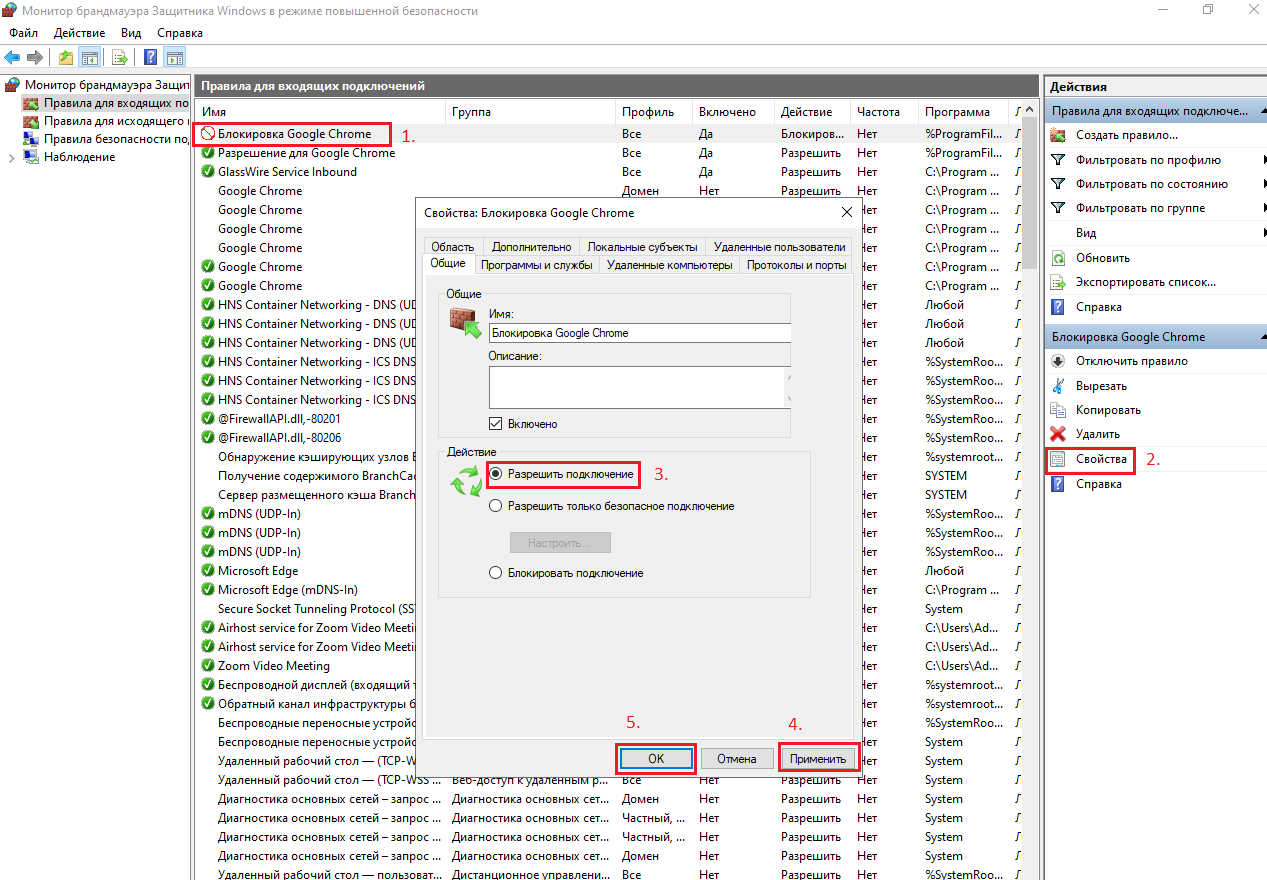Click the Описание text area
Image resolution: width=1267 pixels, height=880 pixels.
click(640, 386)
